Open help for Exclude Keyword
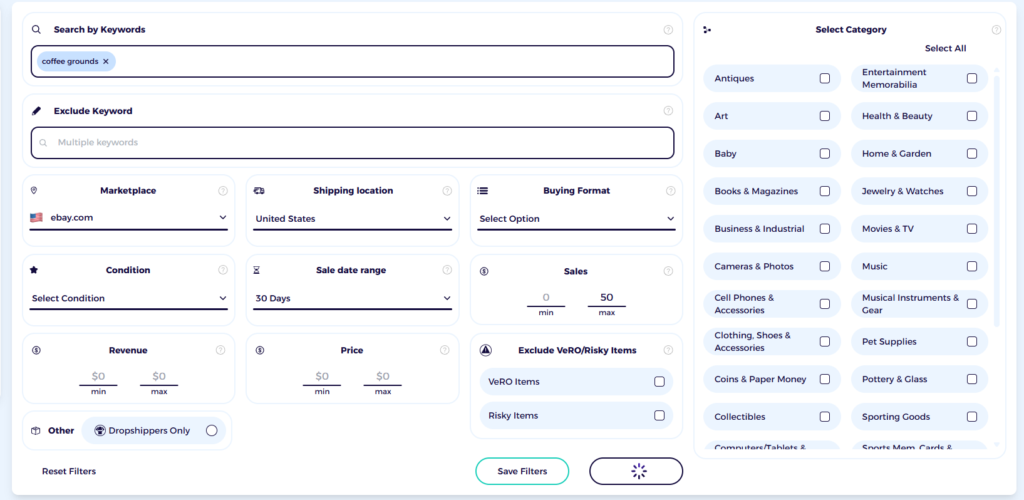 (x=668, y=110)
